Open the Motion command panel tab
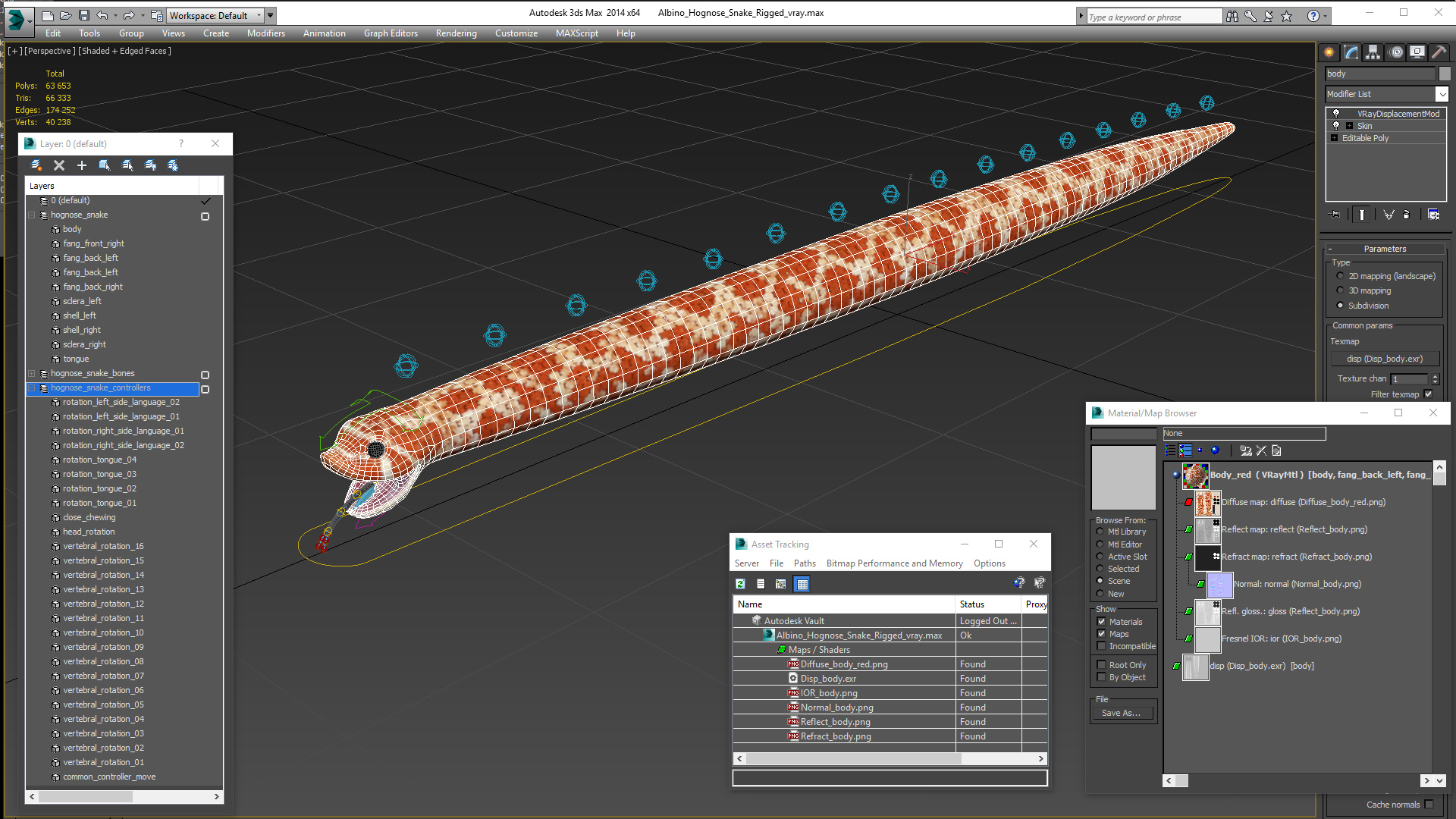The width and height of the screenshot is (1456, 819). [1396, 52]
